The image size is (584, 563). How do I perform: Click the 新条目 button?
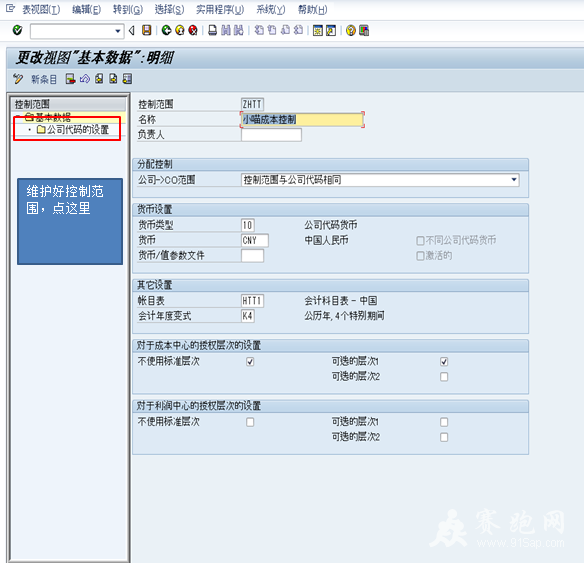44,79
